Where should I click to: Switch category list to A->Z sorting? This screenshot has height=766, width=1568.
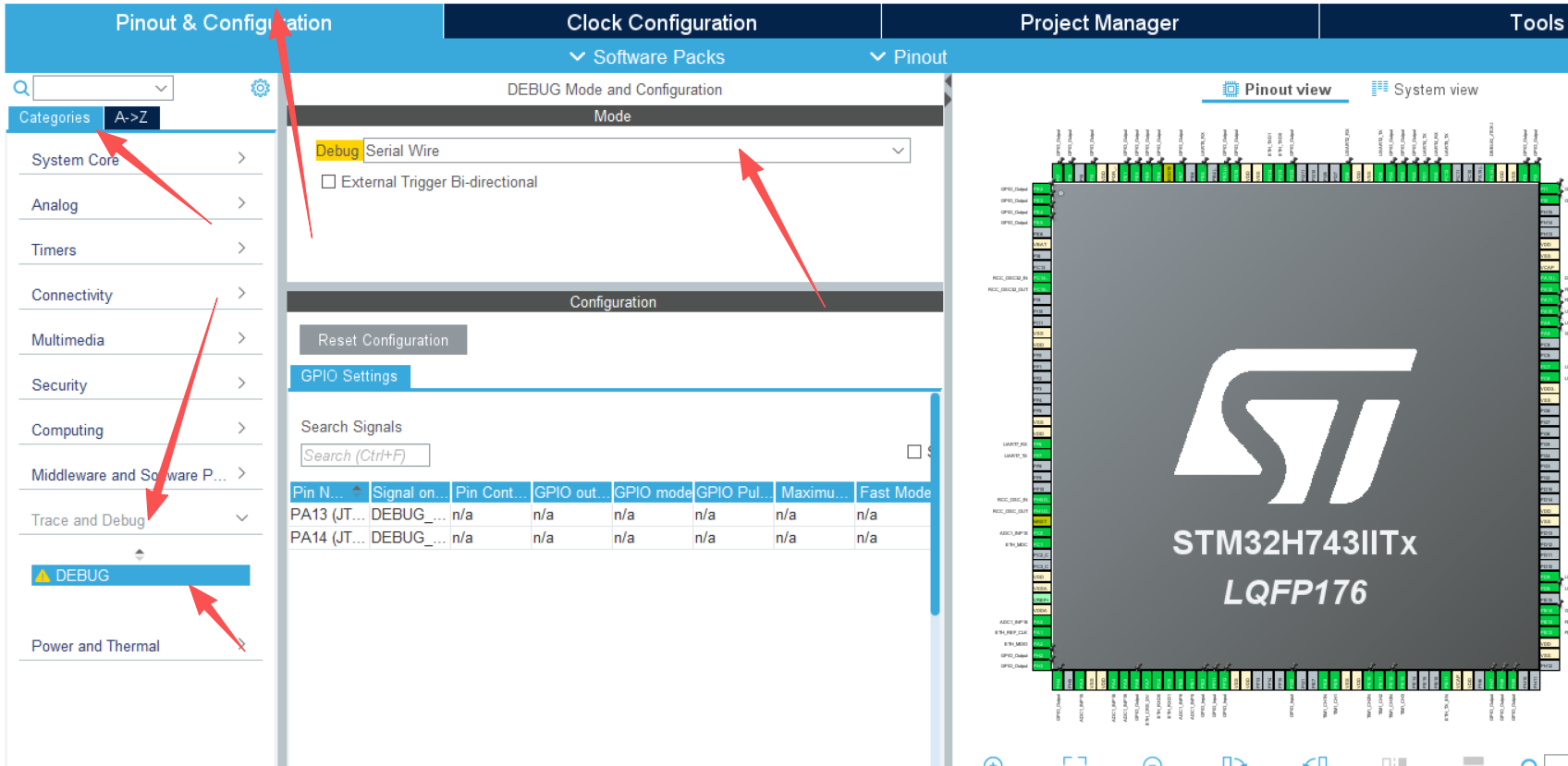[131, 117]
